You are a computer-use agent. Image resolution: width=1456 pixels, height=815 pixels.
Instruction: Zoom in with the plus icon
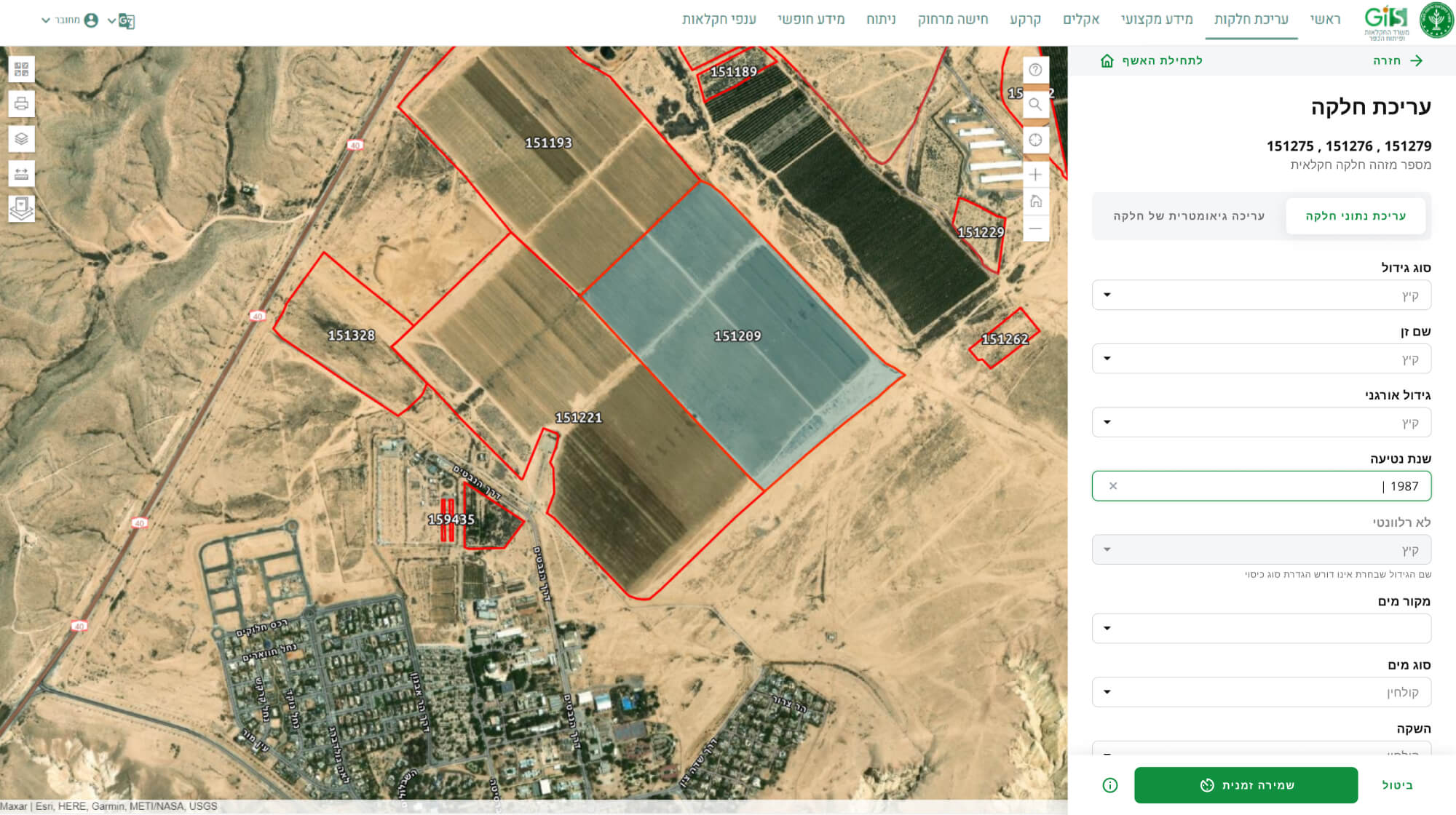point(1035,175)
